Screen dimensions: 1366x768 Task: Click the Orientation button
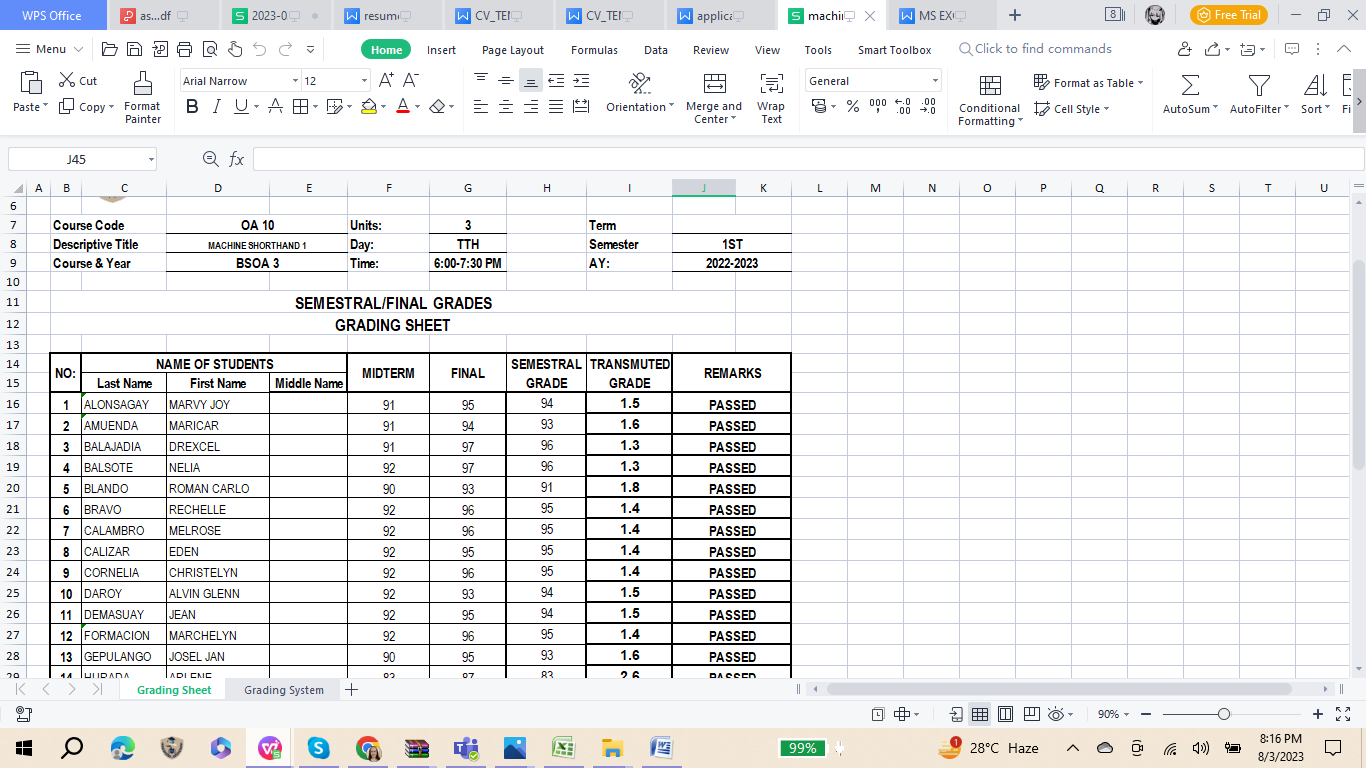pyautogui.click(x=640, y=95)
